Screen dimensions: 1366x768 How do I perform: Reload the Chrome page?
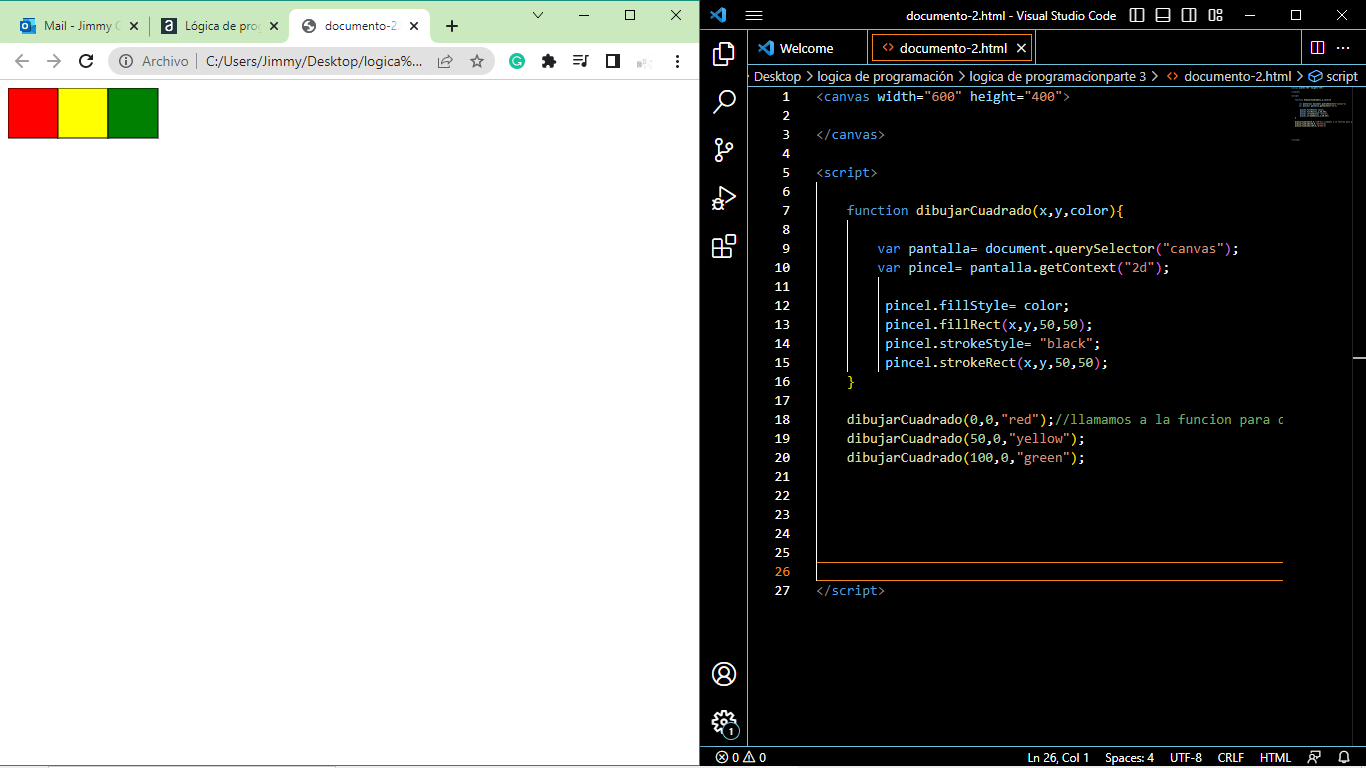pos(86,61)
